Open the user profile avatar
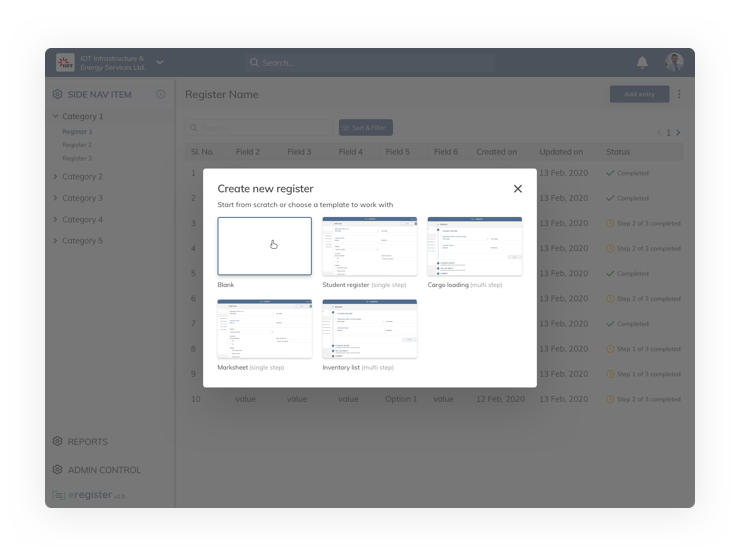The height and width of the screenshot is (556, 740). pos(674,62)
